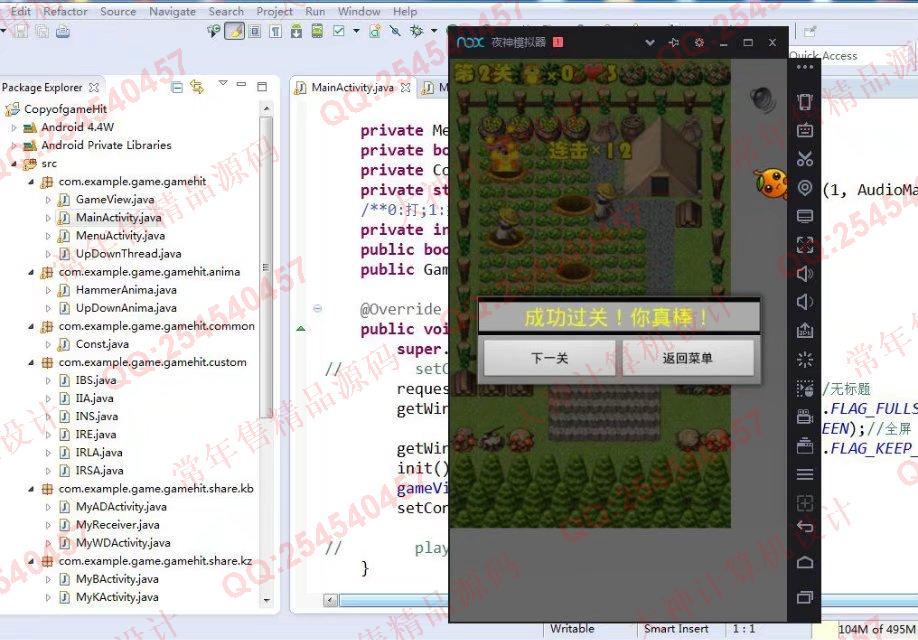Toggle Show Whitespace Characters pilcrow icon
Screen dimensions: 918x640
tap(275, 31)
